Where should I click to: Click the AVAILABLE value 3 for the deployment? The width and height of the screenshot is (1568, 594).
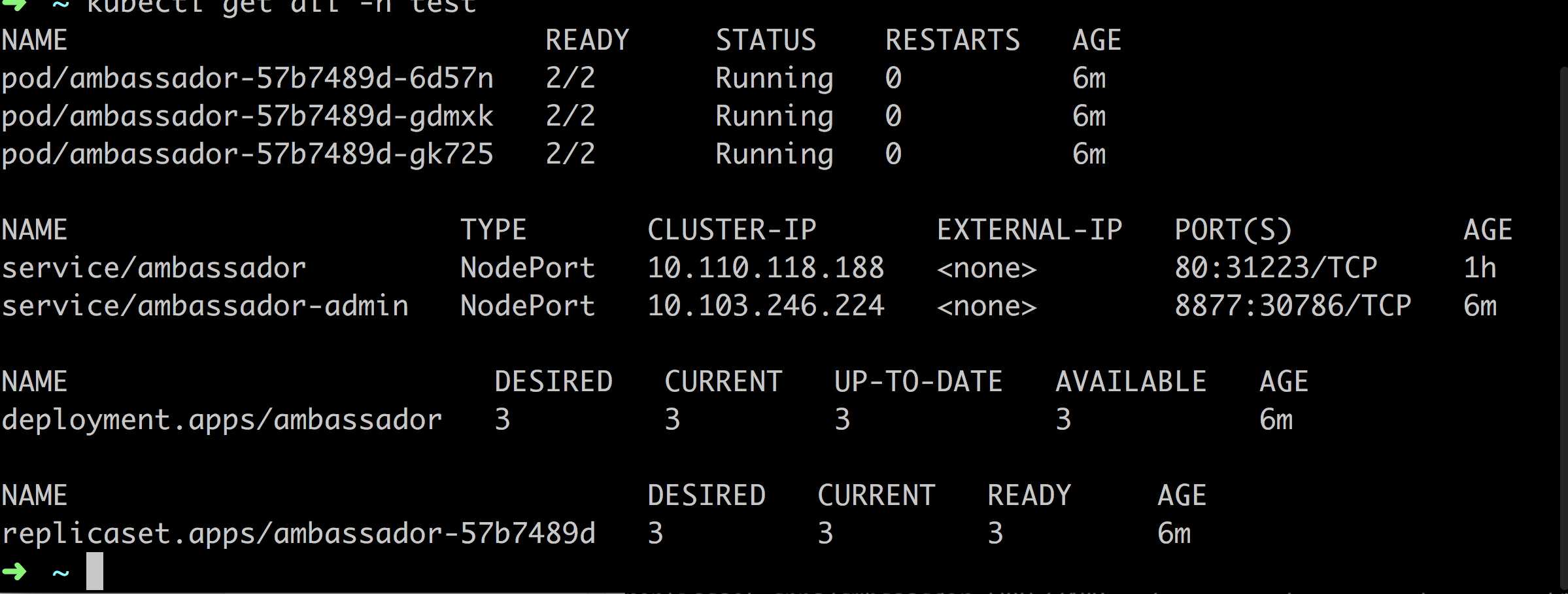1063,420
